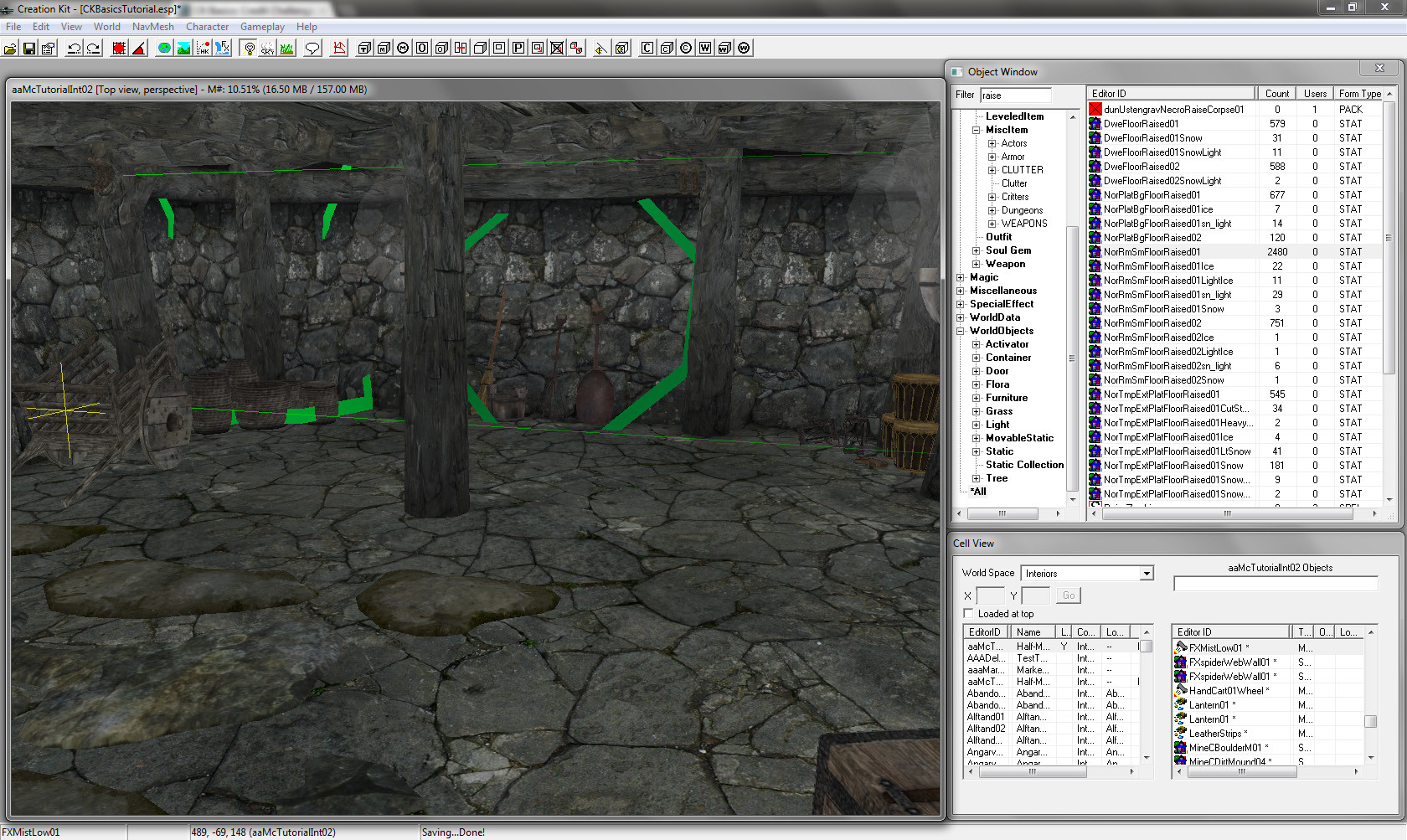Viewport: 1407px width, 840px height.
Task: Select LeatherStrips in cell objects list
Action: tap(1268, 734)
